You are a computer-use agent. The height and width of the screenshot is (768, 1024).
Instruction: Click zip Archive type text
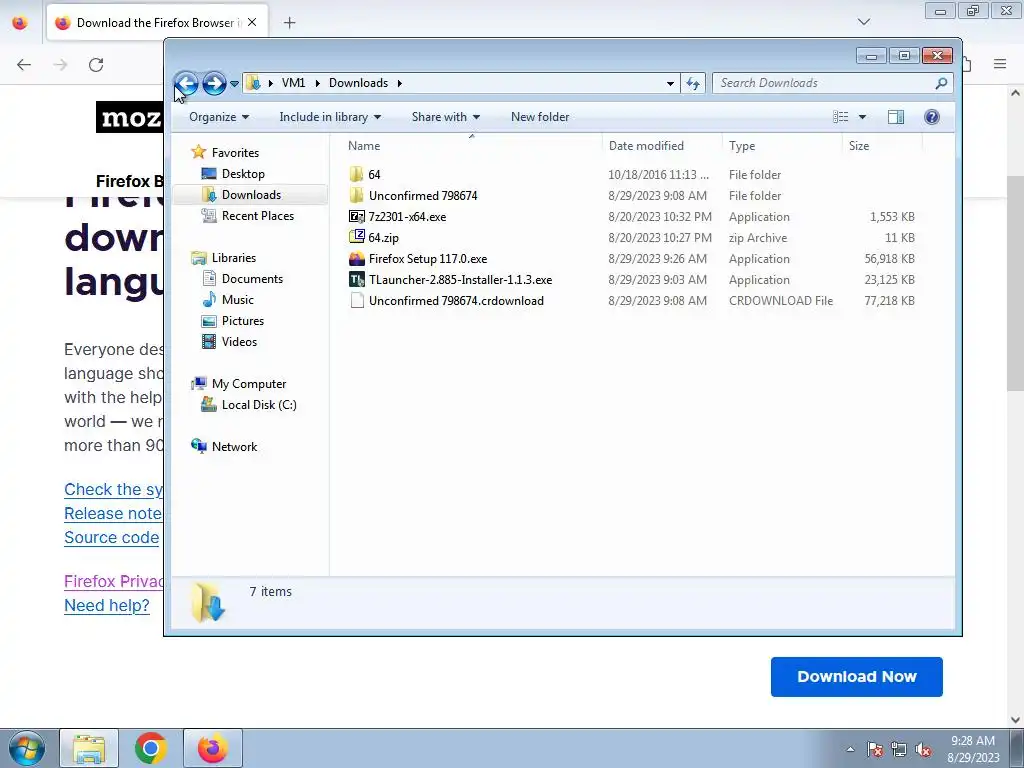point(758,238)
